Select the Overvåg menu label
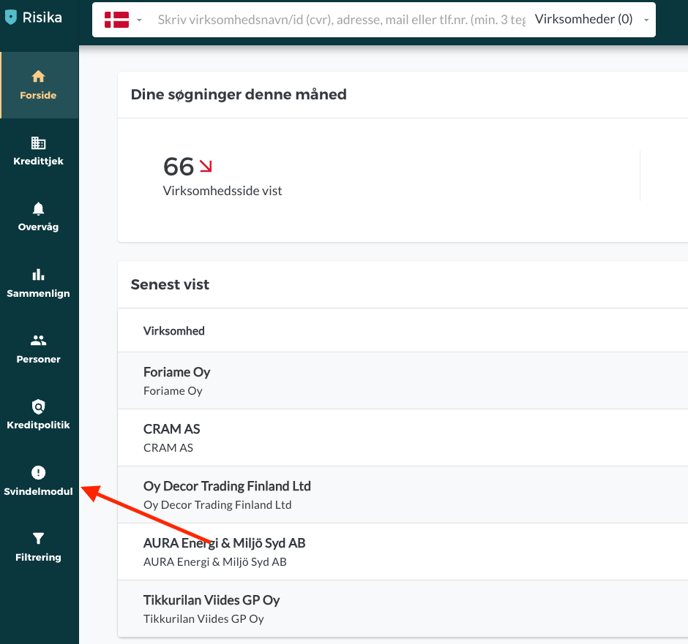 point(38,227)
